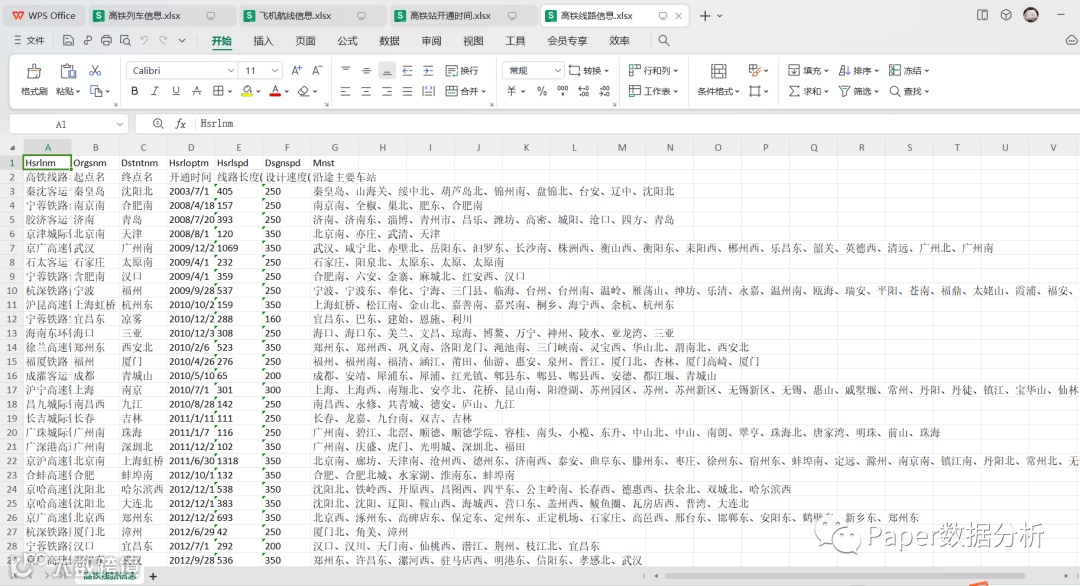Align text to top of cell

346,70
